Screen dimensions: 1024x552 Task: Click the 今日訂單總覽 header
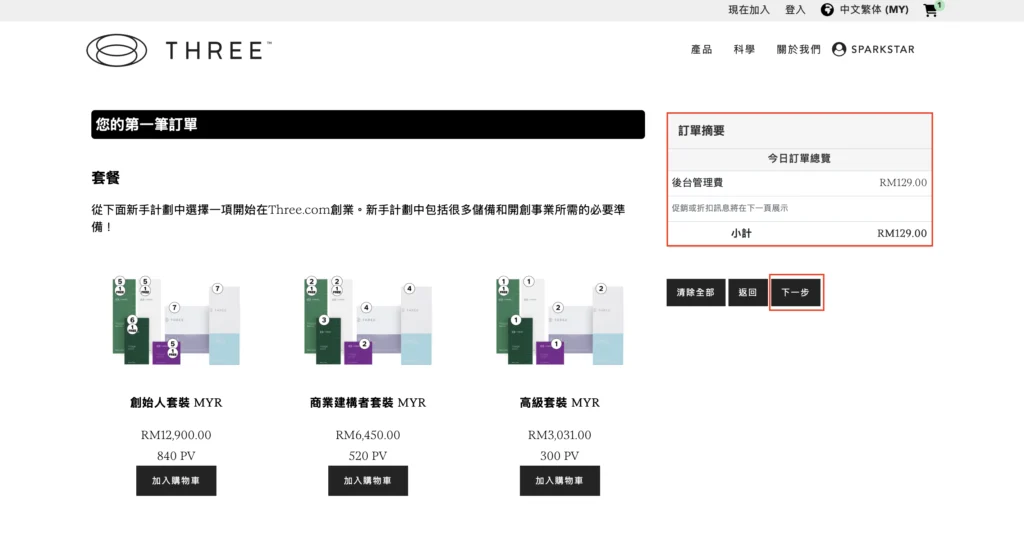(799, 159)
